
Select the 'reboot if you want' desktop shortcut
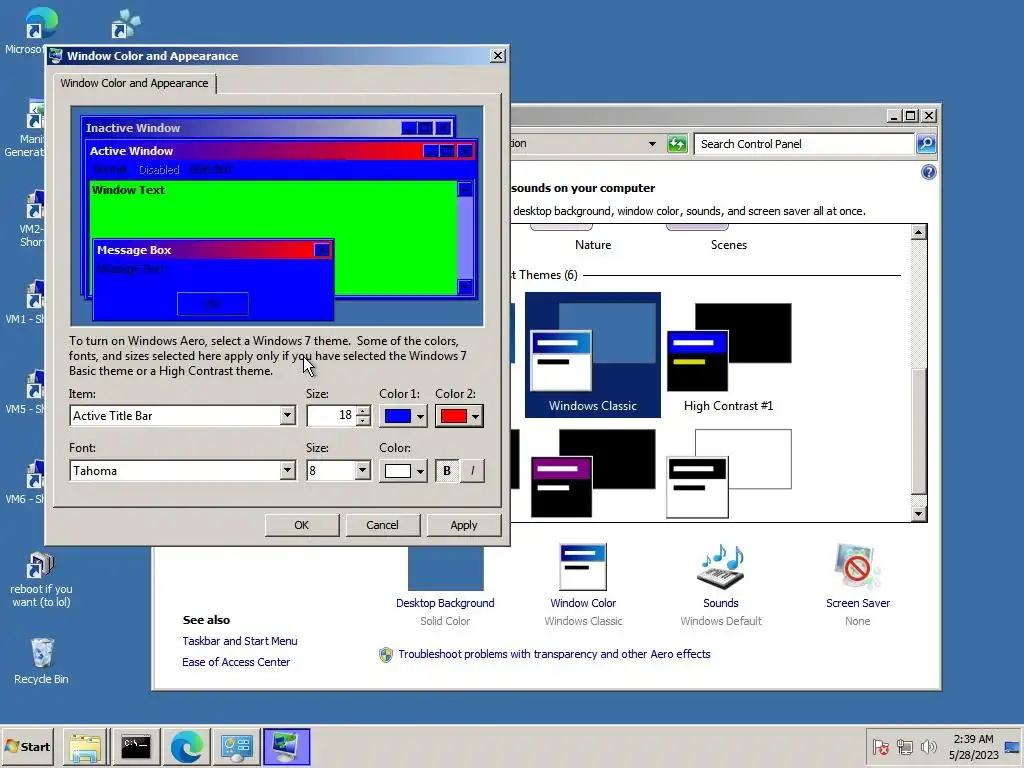(x=41, y=580)
